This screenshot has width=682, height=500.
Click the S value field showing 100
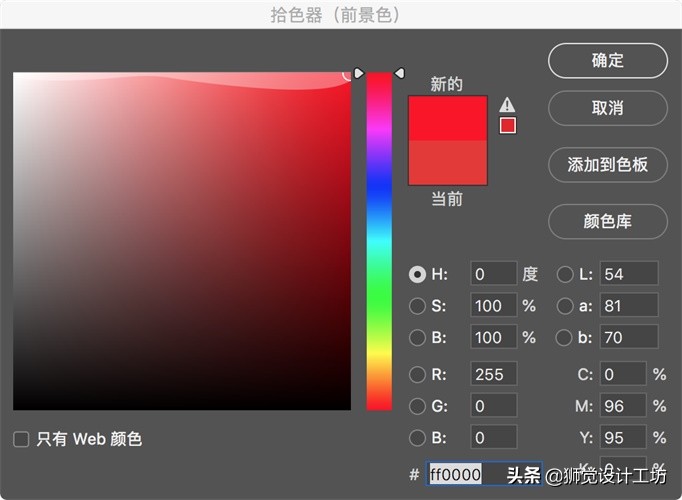tap(494, 306)
